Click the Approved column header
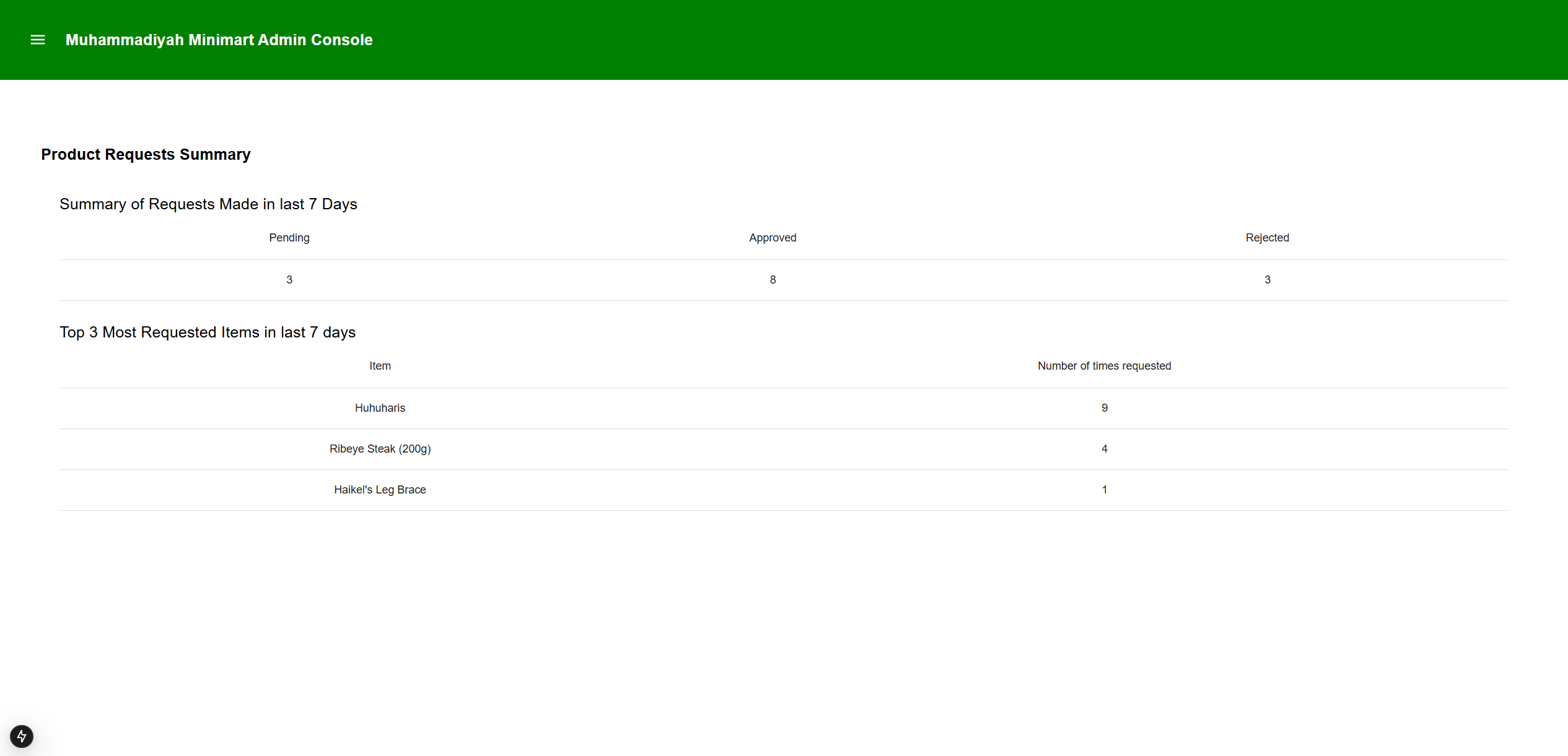 772,238
